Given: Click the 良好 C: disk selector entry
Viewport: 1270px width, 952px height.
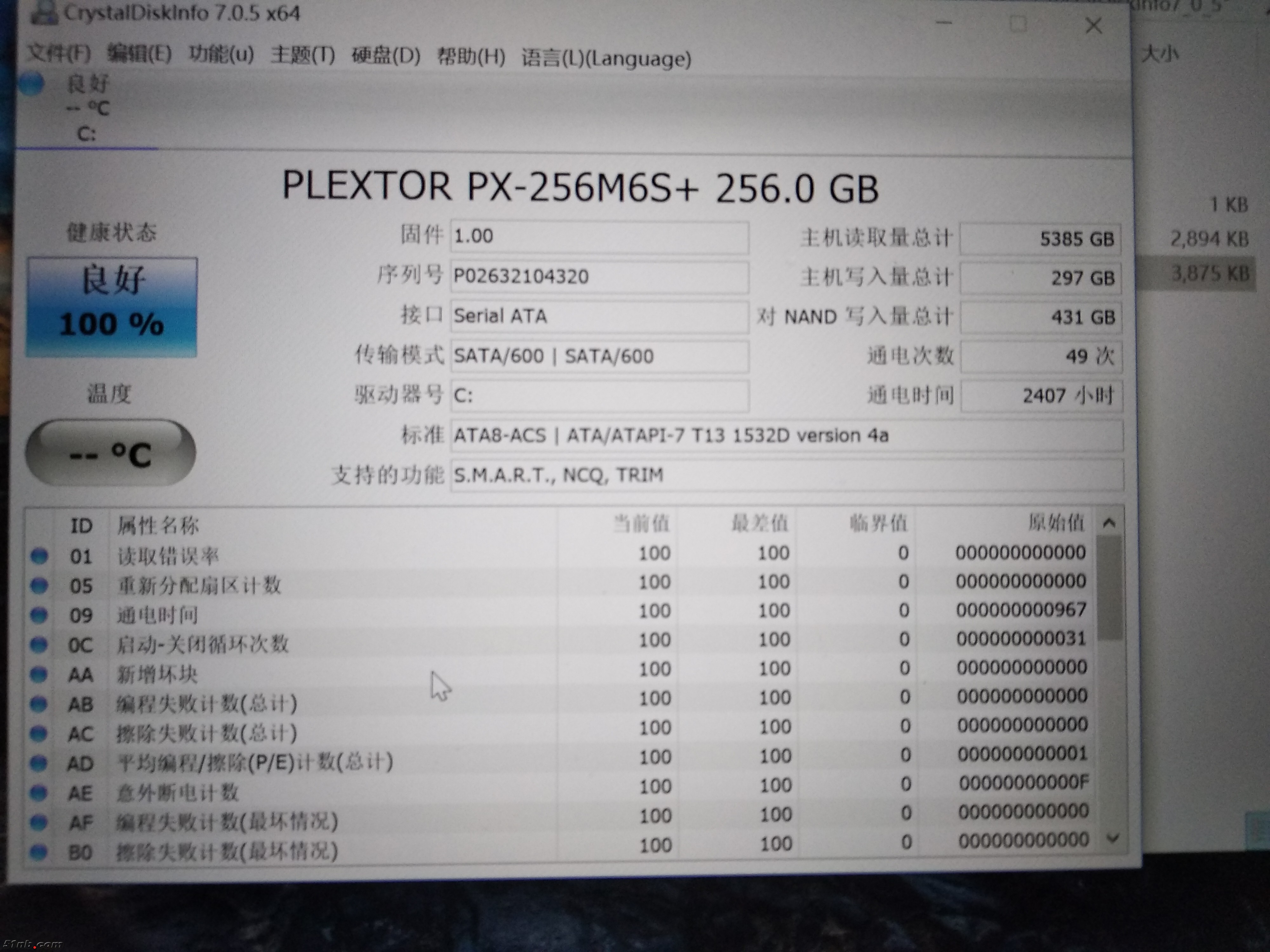Looking at the screenshot, I should coord(87,108).
